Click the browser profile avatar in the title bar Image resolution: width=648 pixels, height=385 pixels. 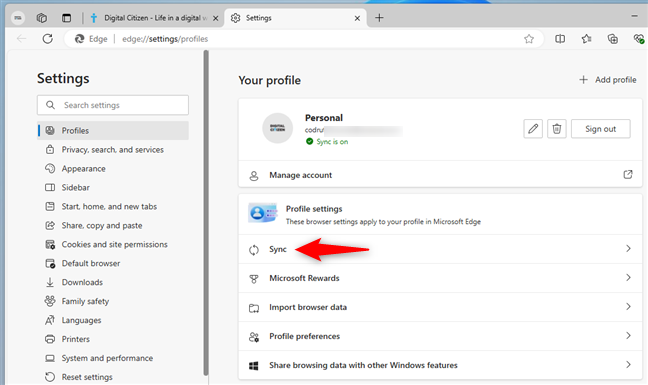[x=18, y=18]
